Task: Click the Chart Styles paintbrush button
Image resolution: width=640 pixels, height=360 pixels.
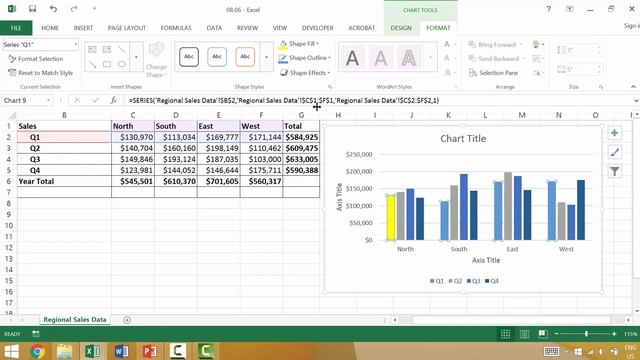Action: 614,152
